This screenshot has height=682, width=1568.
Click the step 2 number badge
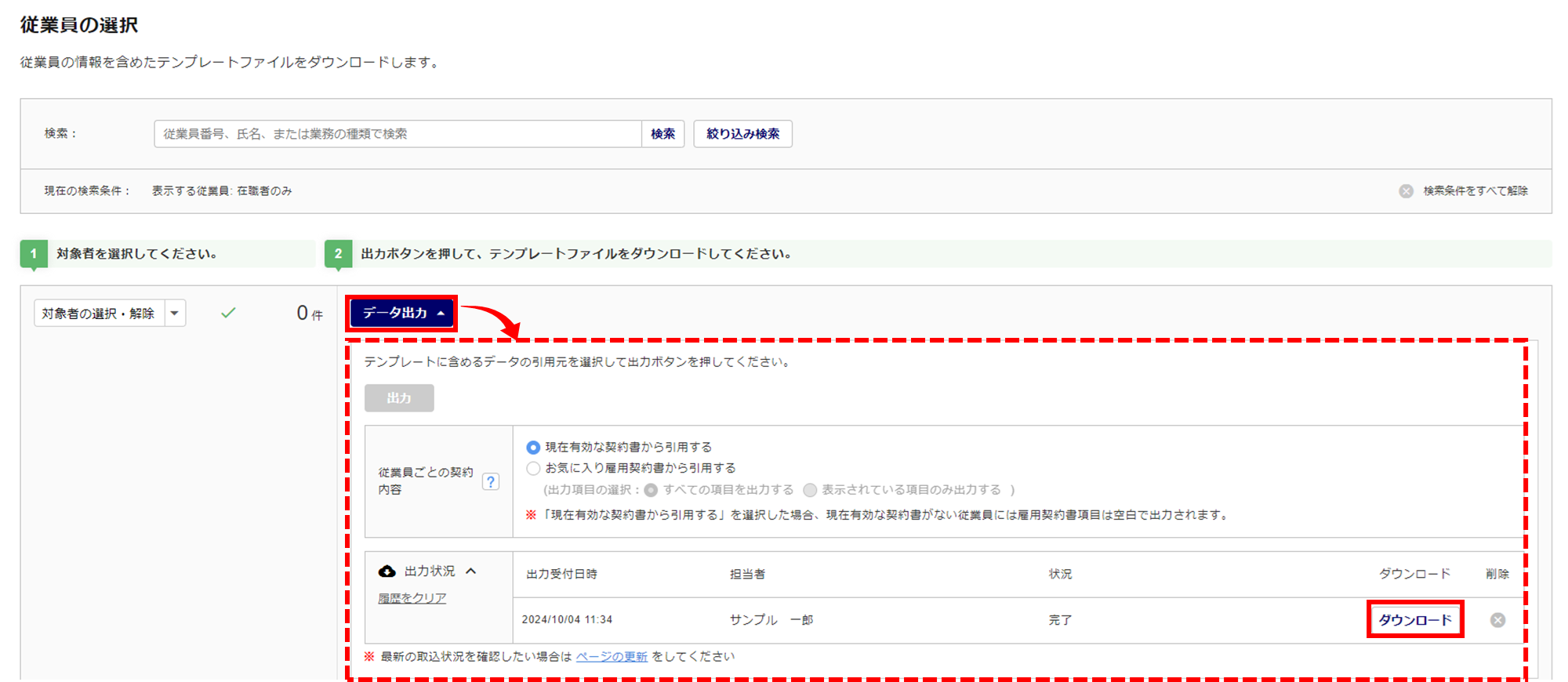pyautogui.click(x=338, y=254)
